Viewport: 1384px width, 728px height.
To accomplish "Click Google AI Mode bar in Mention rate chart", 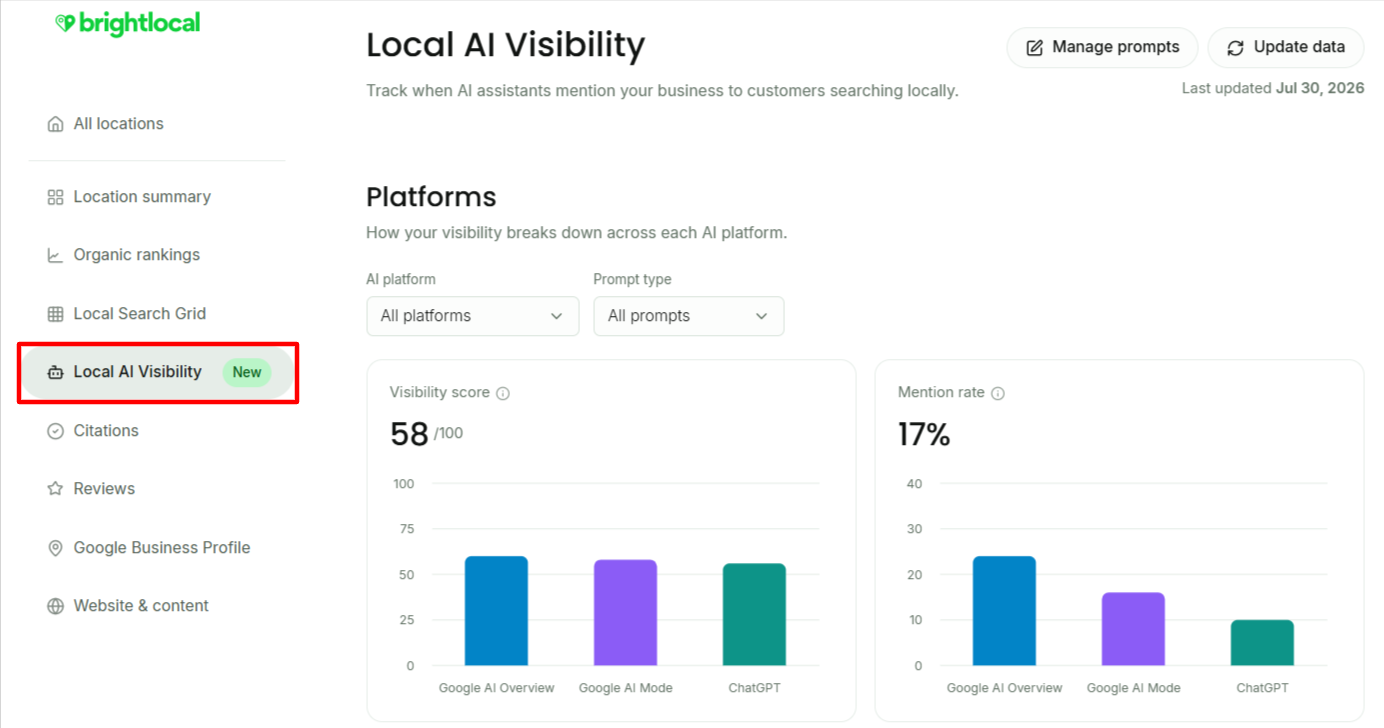I will 1133,629.
